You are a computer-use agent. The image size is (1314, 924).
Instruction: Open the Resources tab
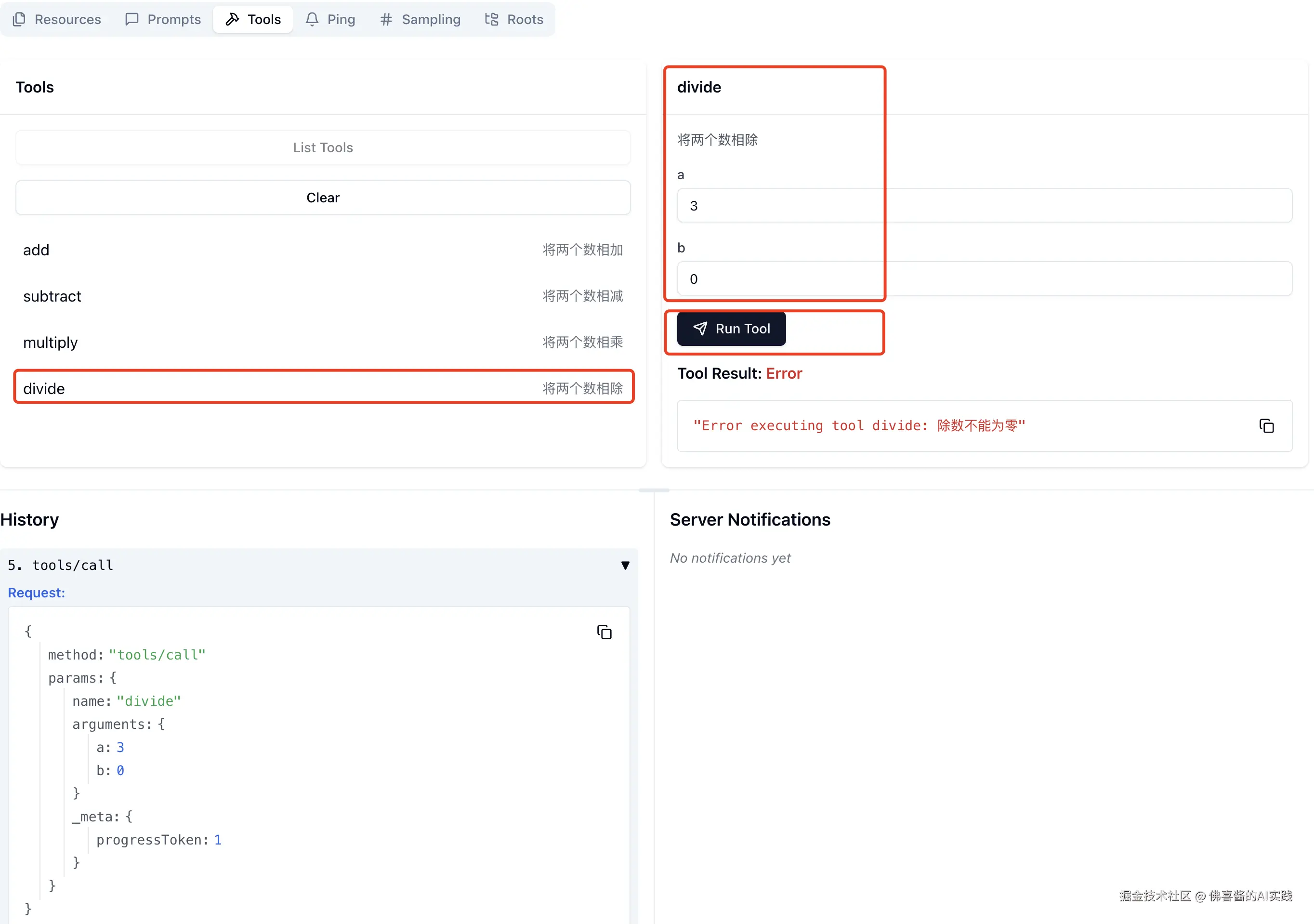click(x=57, y=19)
